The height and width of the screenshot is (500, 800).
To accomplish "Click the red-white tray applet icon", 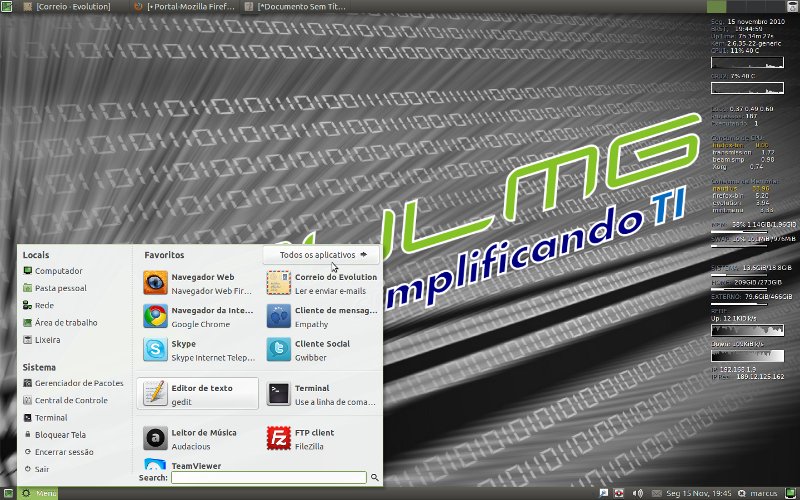I will click(619, 493).
